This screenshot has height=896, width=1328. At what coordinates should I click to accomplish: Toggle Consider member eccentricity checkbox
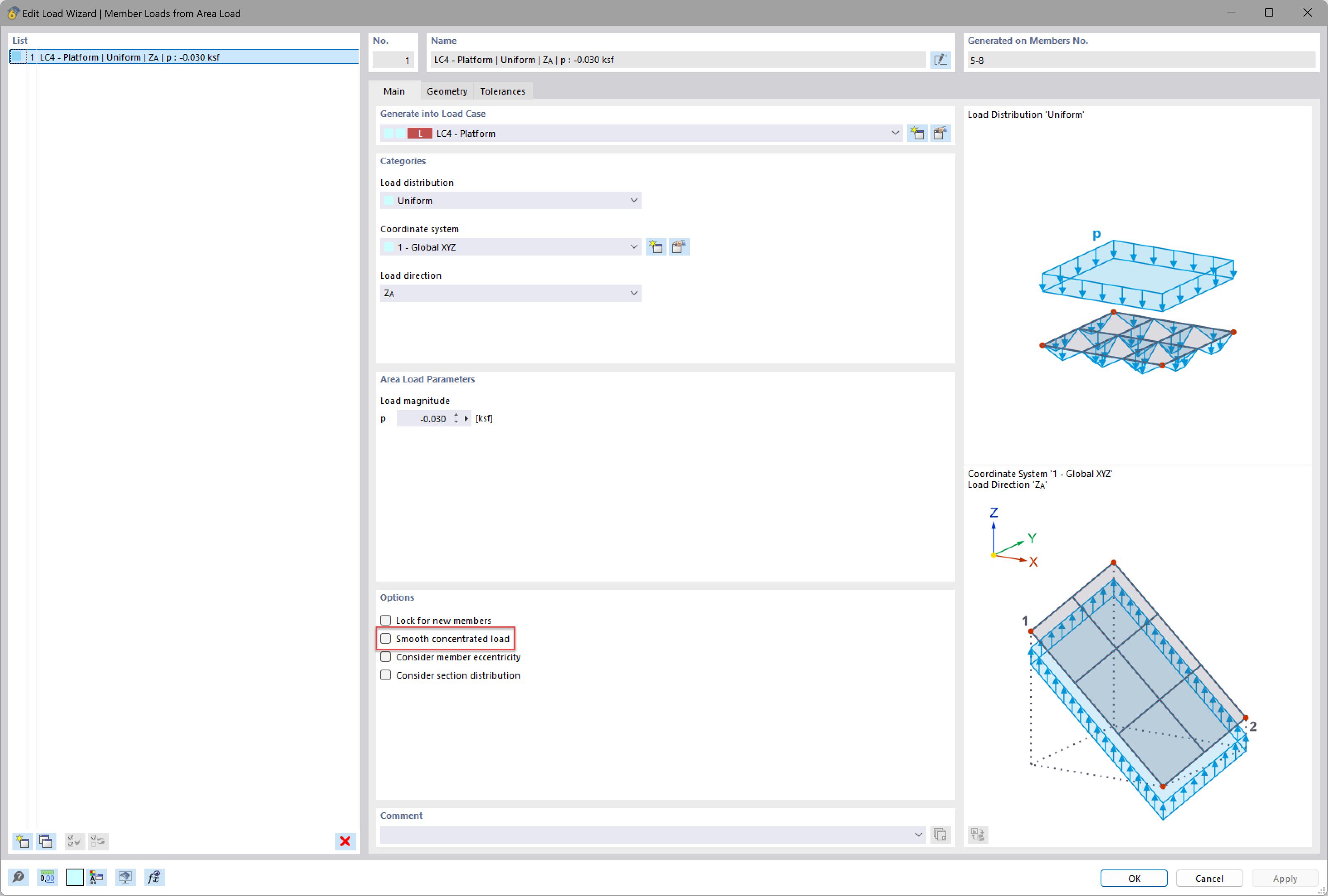pos(386,657)
